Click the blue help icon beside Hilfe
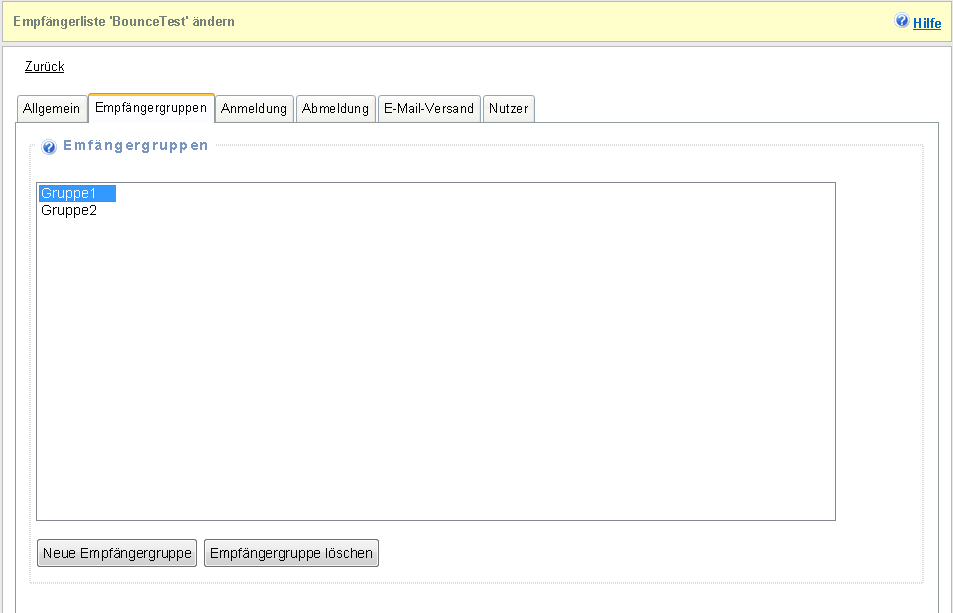This screenshot has height=613, width=953. 902,21
